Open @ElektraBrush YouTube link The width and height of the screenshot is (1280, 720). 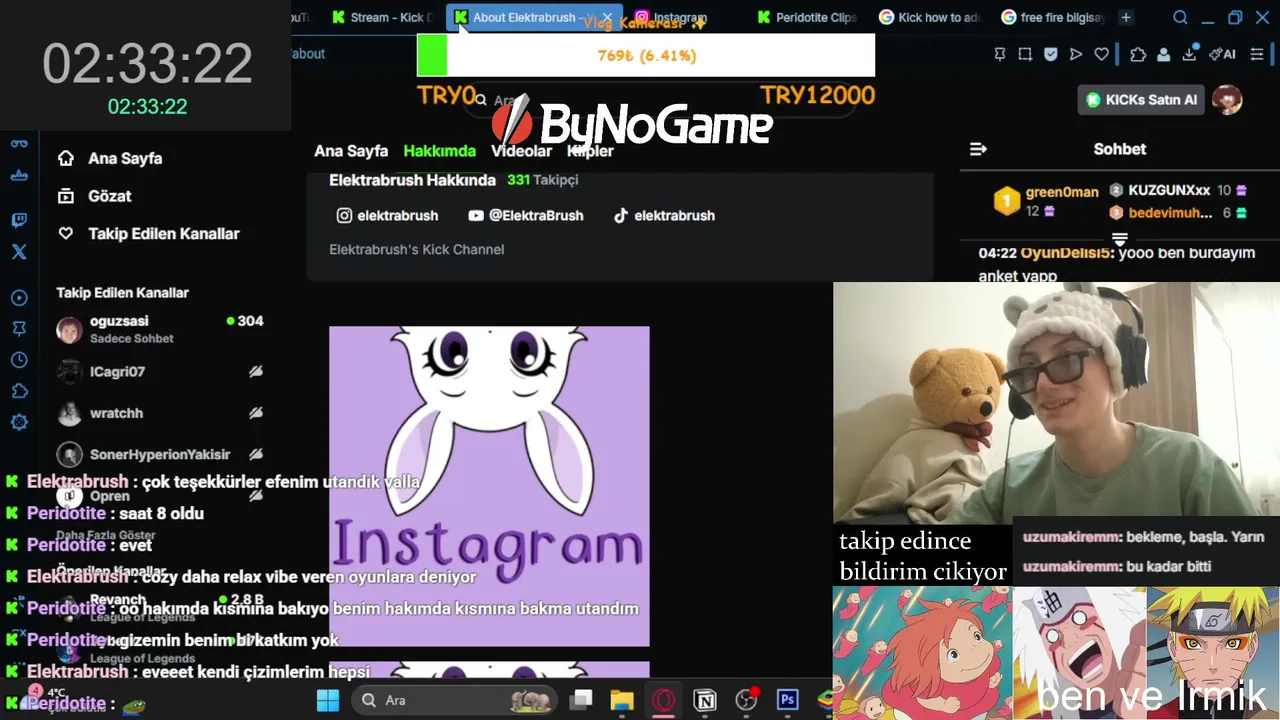click(x=525, y=215)
